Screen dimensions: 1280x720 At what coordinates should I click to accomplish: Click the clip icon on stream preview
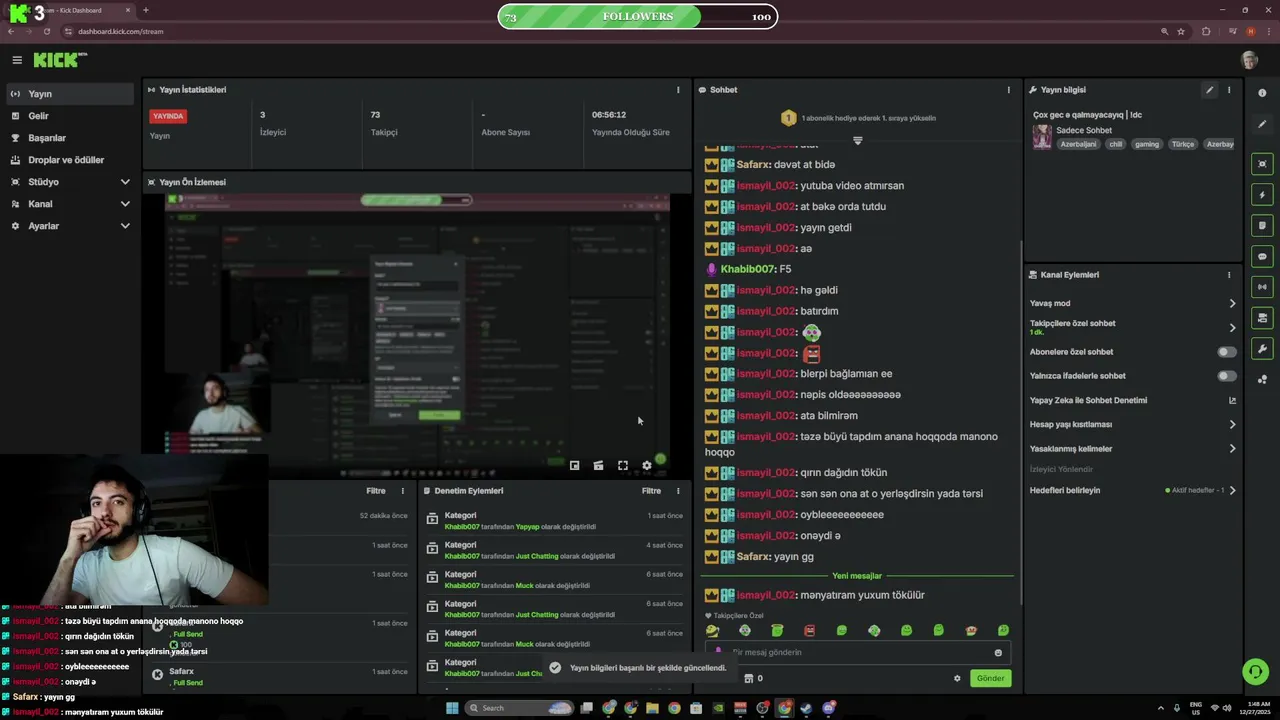598,465
